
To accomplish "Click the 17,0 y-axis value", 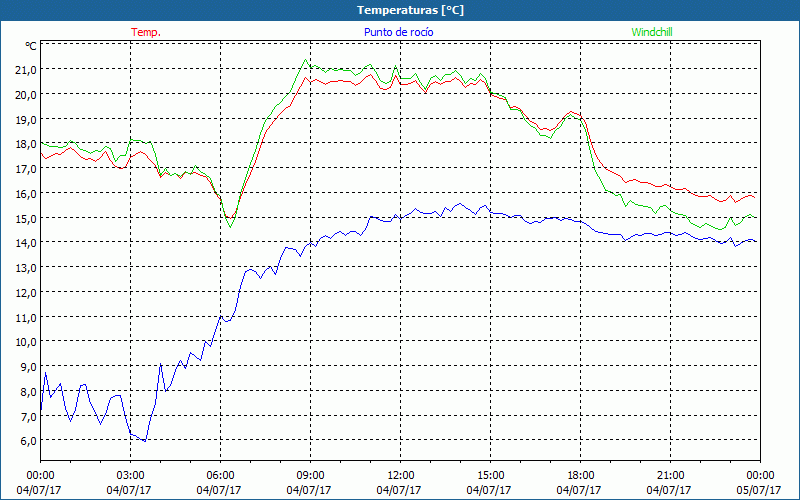I will [26, 169].
